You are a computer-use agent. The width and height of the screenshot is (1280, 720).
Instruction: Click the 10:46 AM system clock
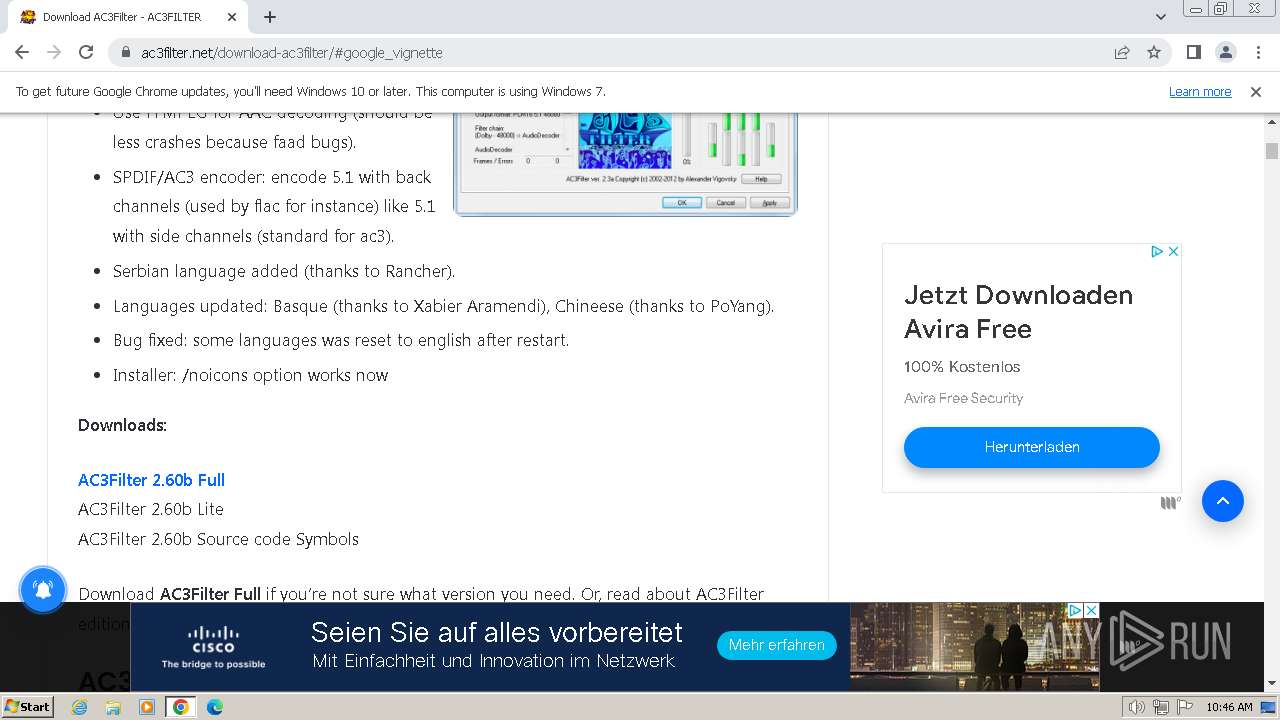click(x=1229, y=707)
